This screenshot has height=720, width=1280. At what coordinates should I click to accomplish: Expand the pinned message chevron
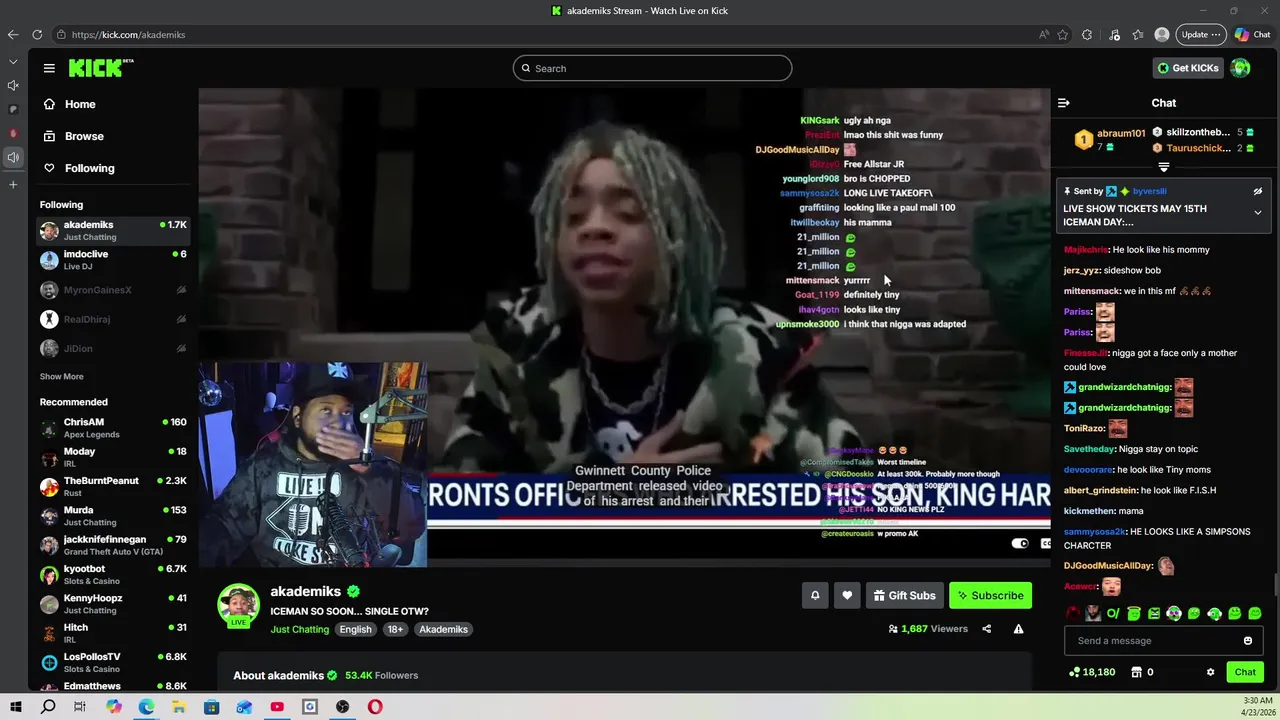[x=1258, y=212]
